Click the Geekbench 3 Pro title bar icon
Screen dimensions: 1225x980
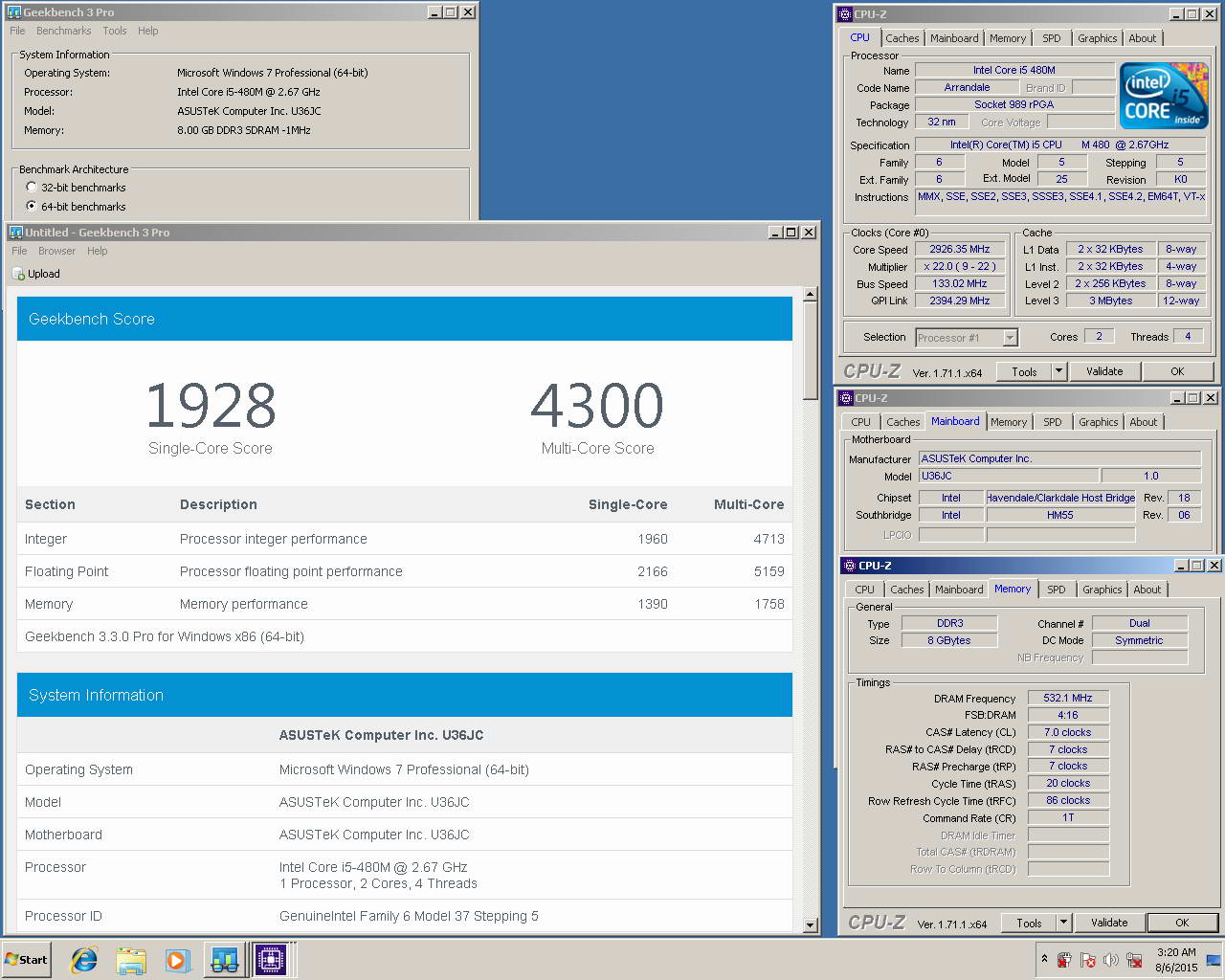tap(14, 12)
